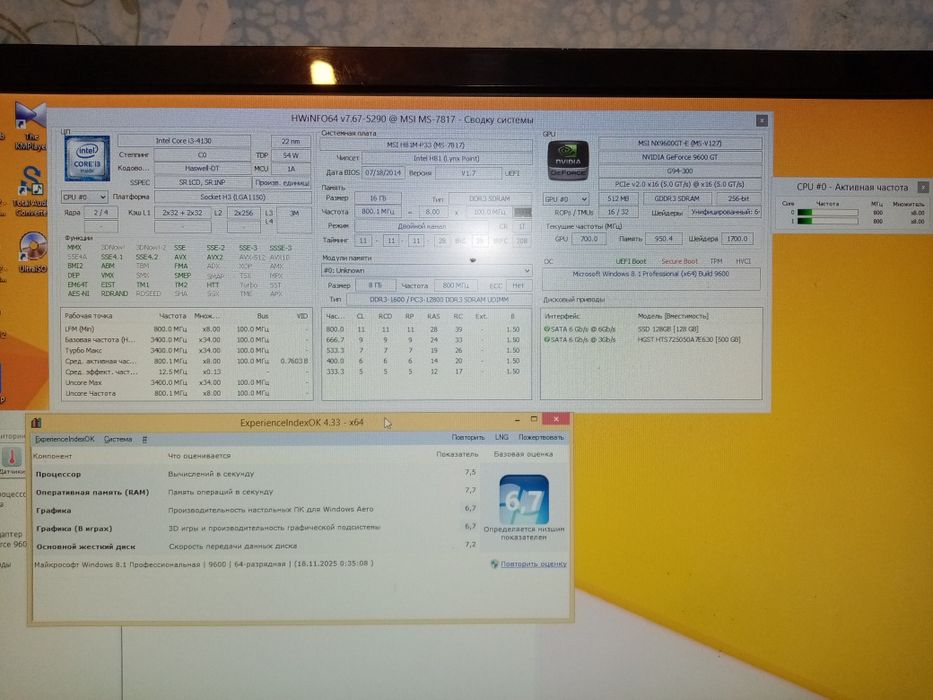The image size is (933, 700).
Task: Minimize the ExperienceIndexOK window
Action: 516,420
